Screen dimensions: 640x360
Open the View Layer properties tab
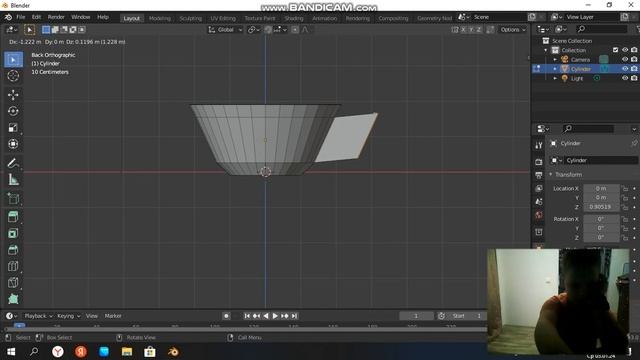click(539, 189)
